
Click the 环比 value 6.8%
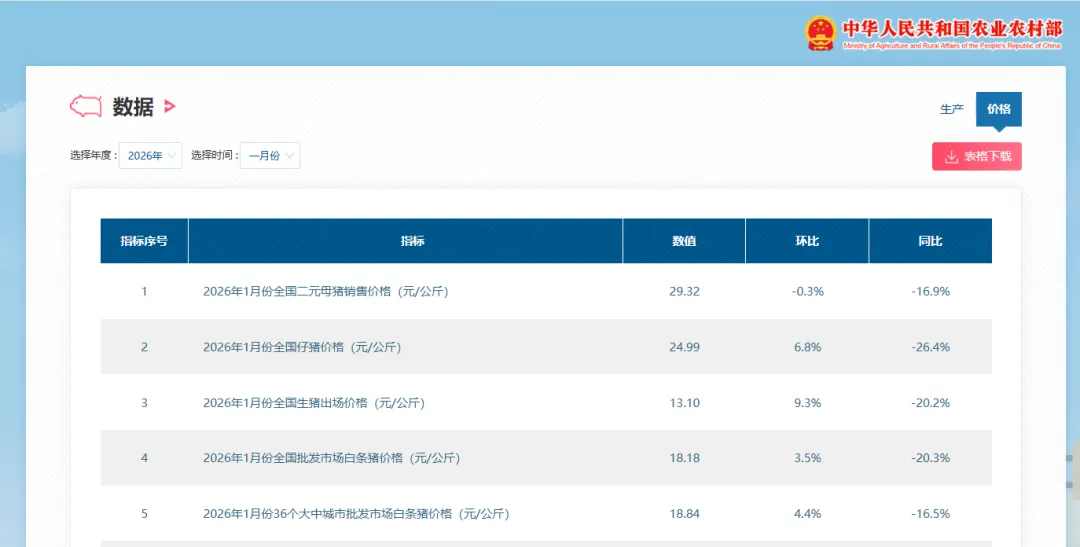tap(807, 347)
